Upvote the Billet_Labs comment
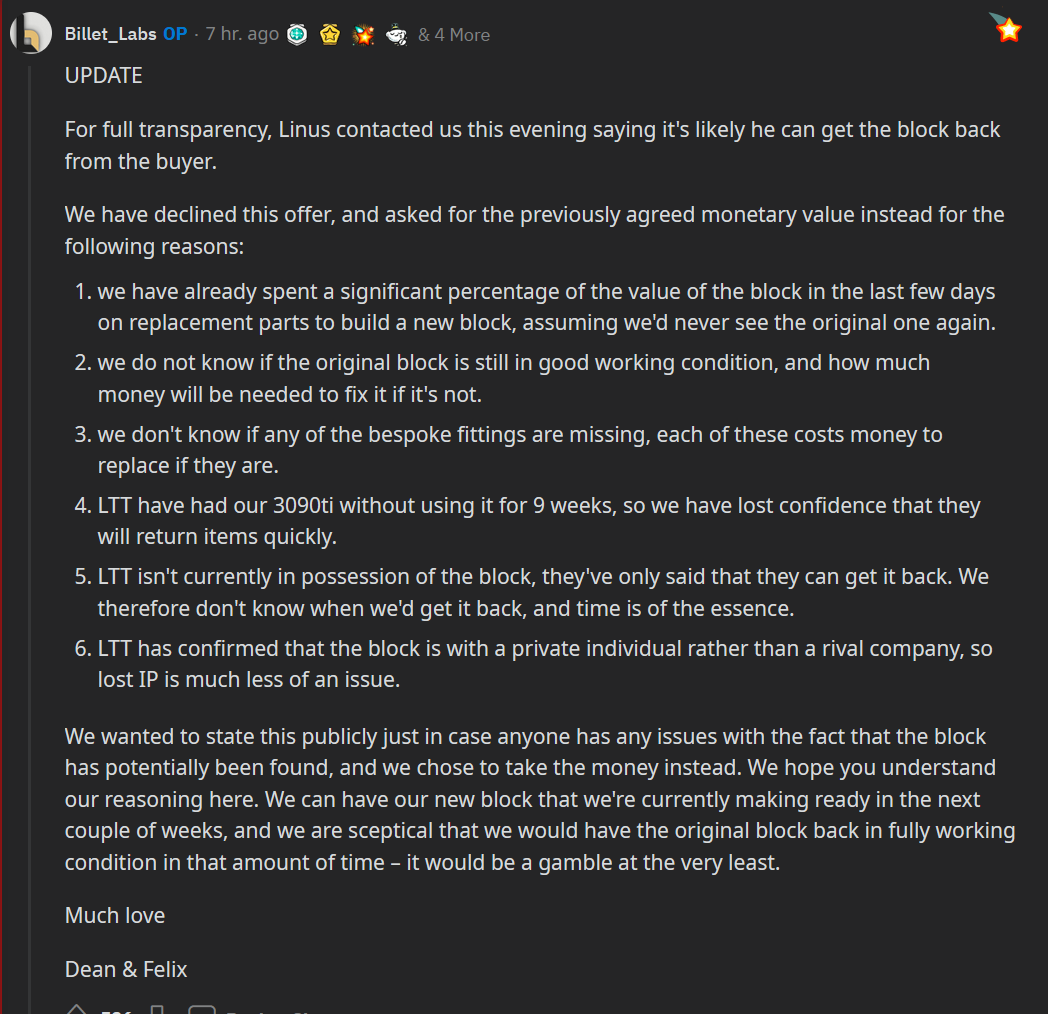Image resolution: width=1048 pixels, height=1014 pixels. pyautogui.click(x=77, y=1009)
